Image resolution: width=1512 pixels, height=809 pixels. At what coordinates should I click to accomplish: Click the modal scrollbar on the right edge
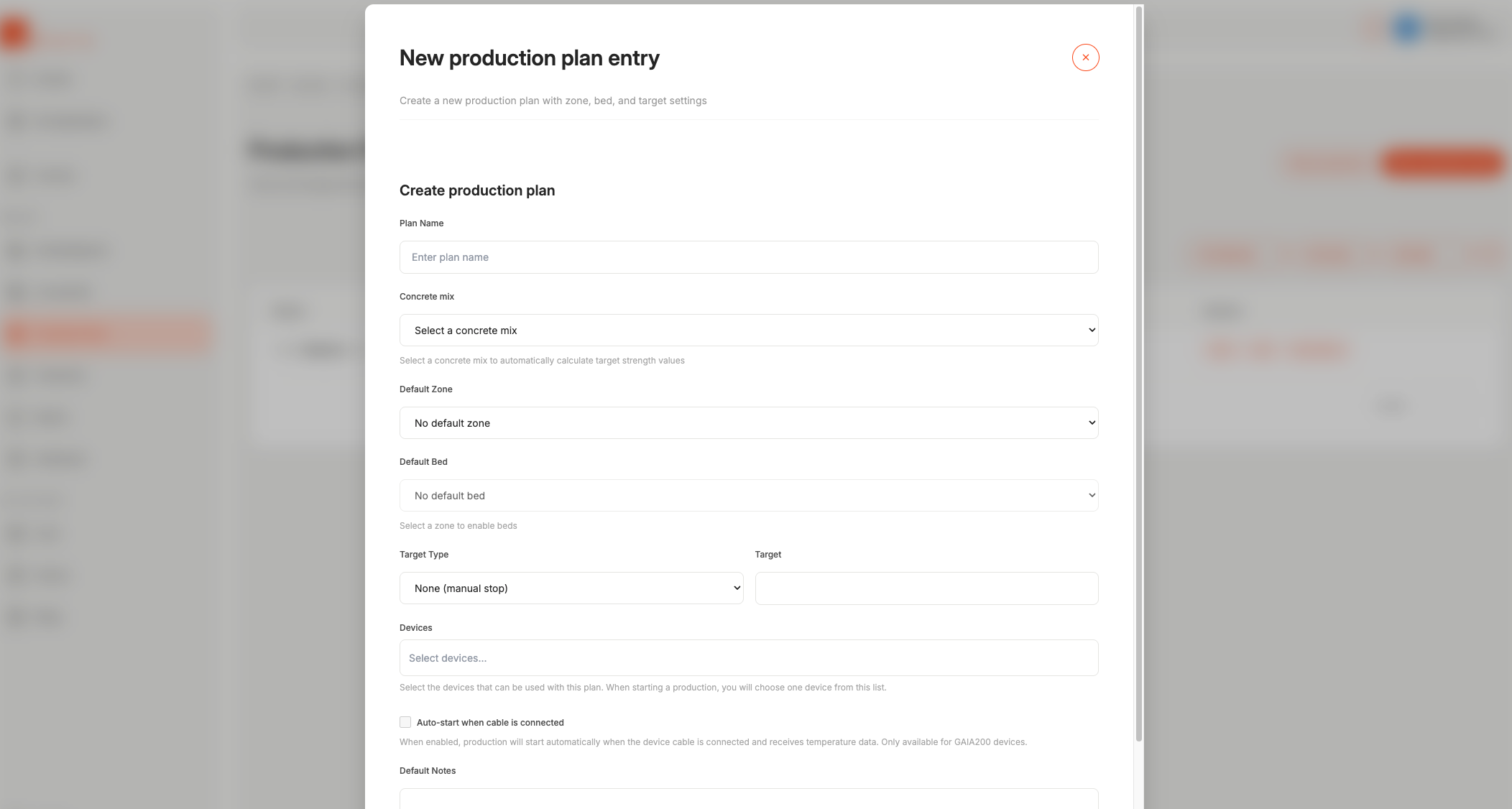[1138, 359]
